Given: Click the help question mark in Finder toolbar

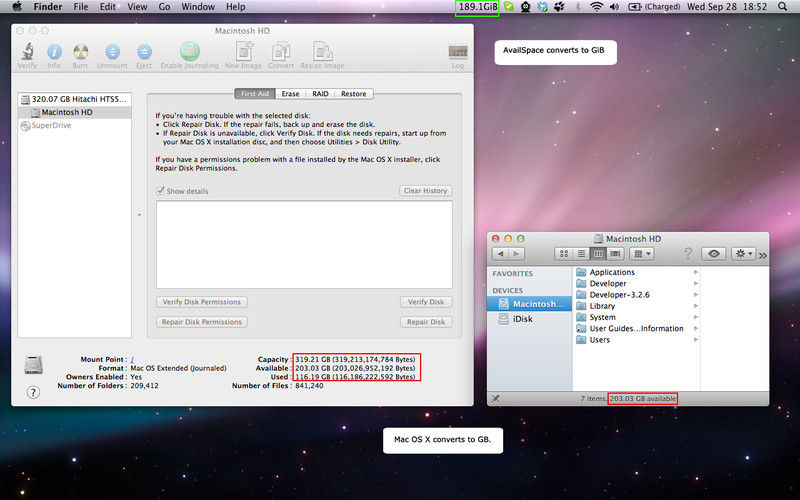Looking at the screenshot, I should click(x=688, y=254).
